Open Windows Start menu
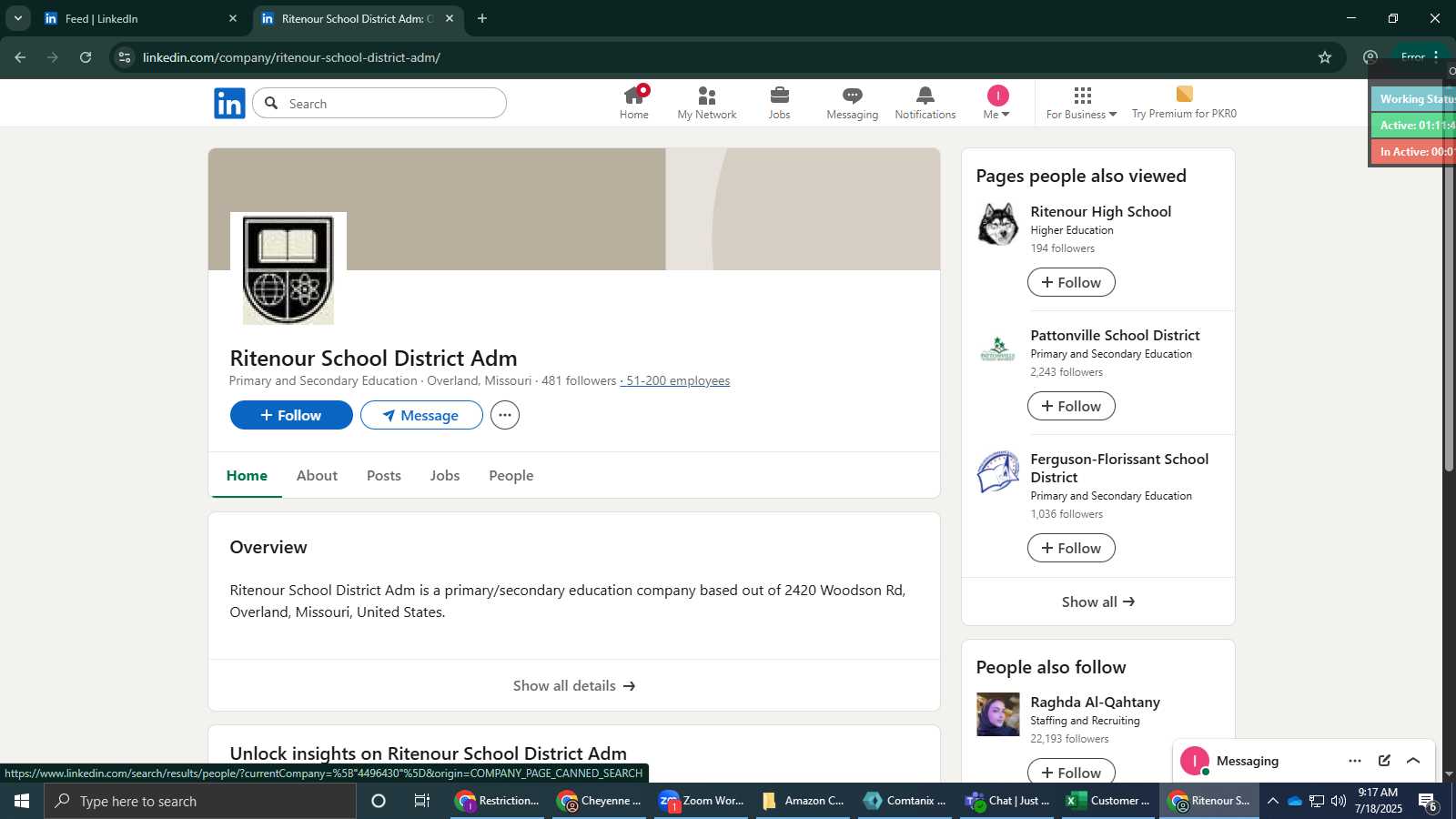The image size is (1456, 819). 22,801
